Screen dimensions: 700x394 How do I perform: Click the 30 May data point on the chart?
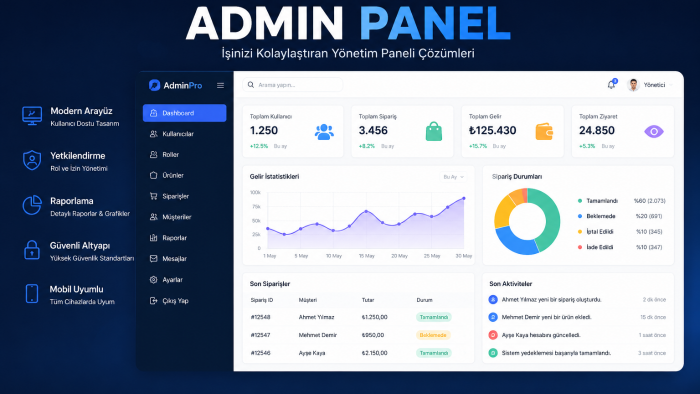pyautogui.click(x=464, y=198)
